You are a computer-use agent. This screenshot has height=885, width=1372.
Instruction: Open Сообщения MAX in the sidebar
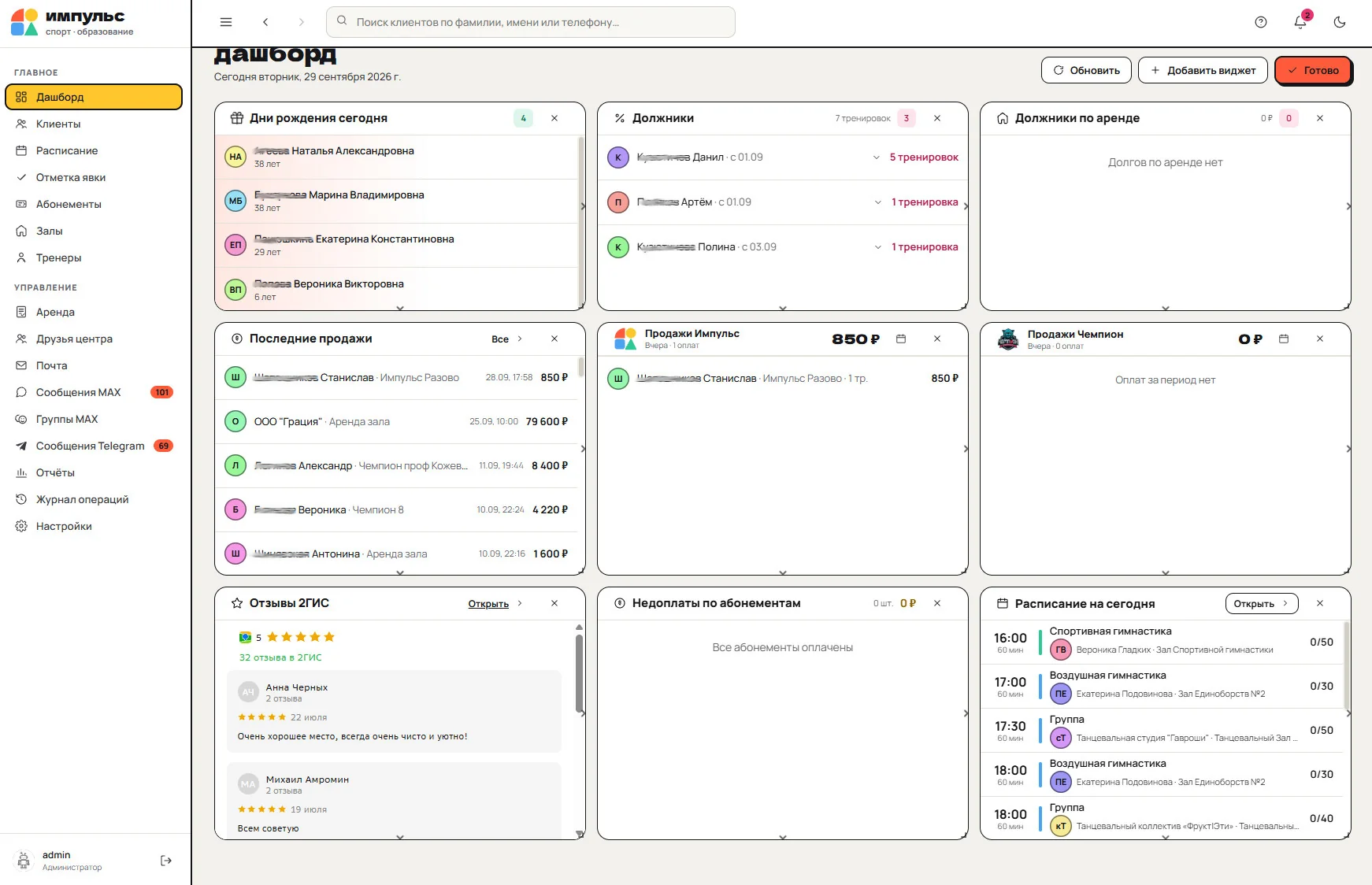tap(94, 392)
